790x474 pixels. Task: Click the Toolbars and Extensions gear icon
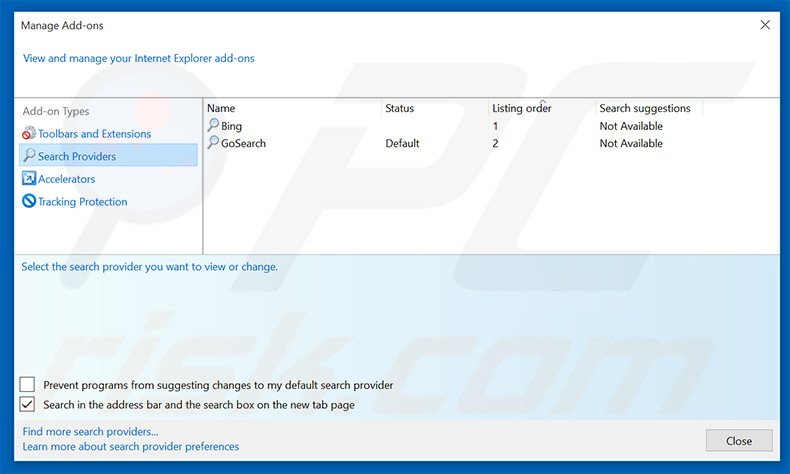pyautogui.click(x=29, y=133)
